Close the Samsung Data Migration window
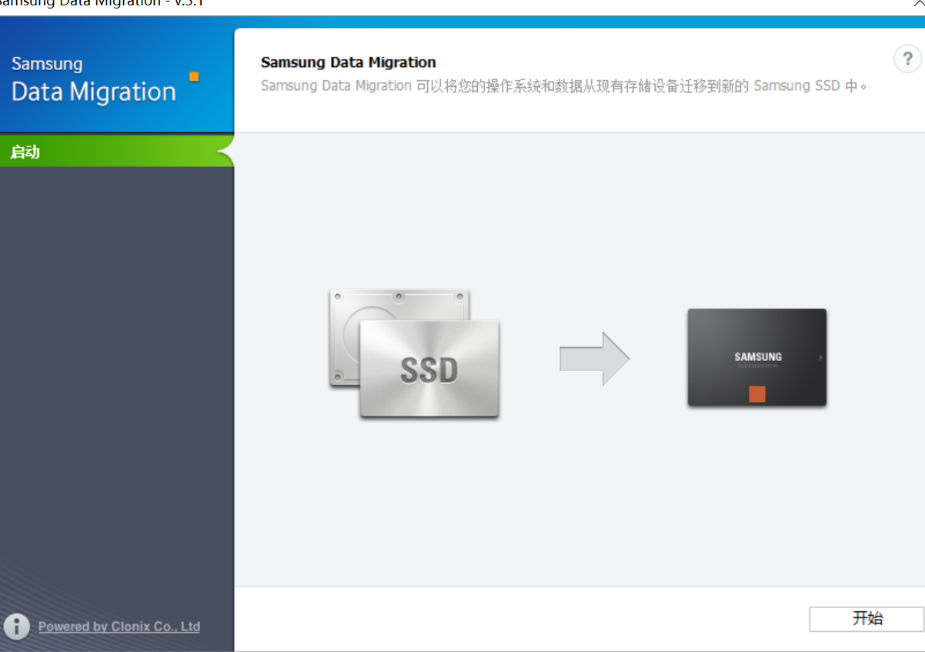The width and height of the screenshot is (925, 652). [918, 3]
